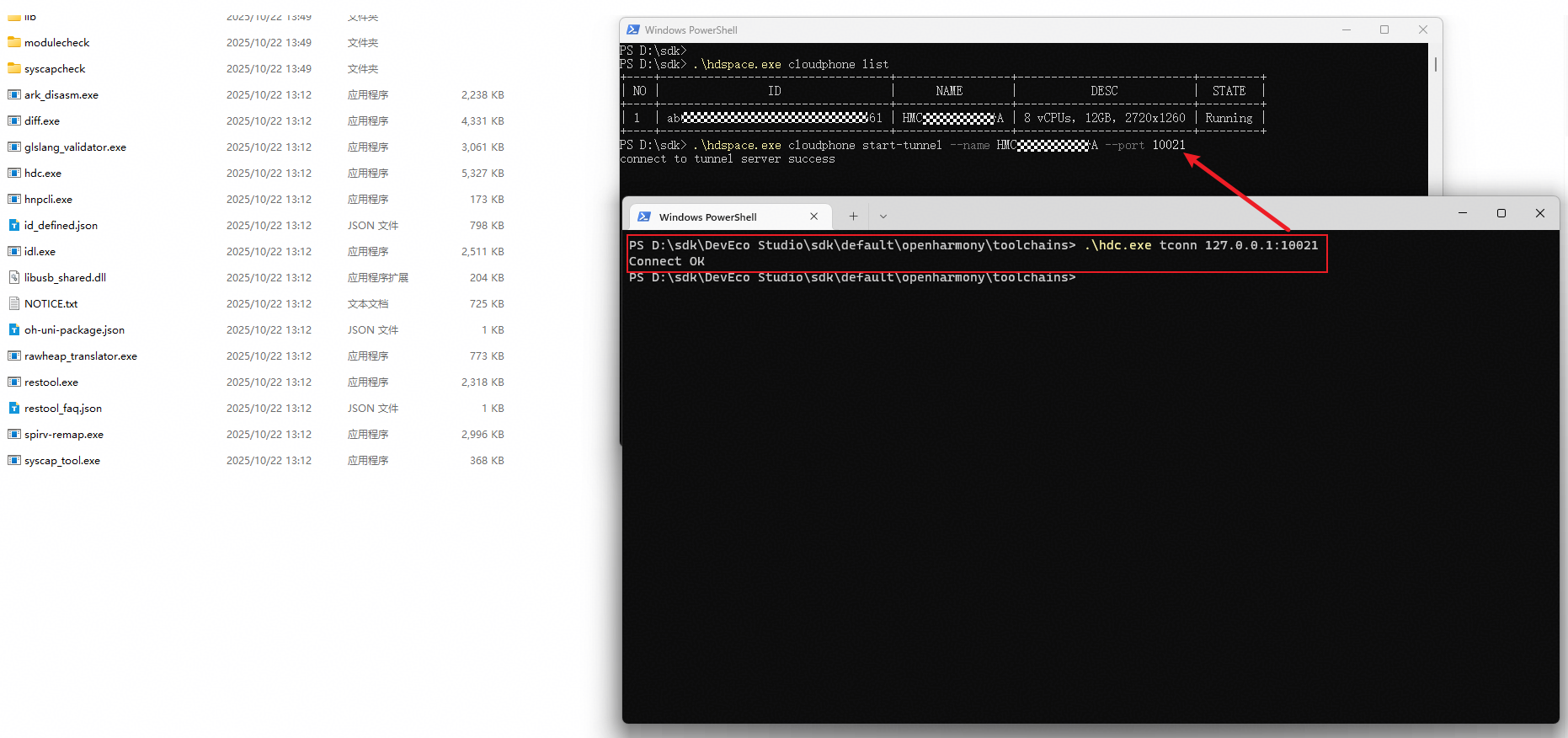Select the id_defined.json file name
The width and height of the screenshot is (1568, 738).
pos(61,225)
